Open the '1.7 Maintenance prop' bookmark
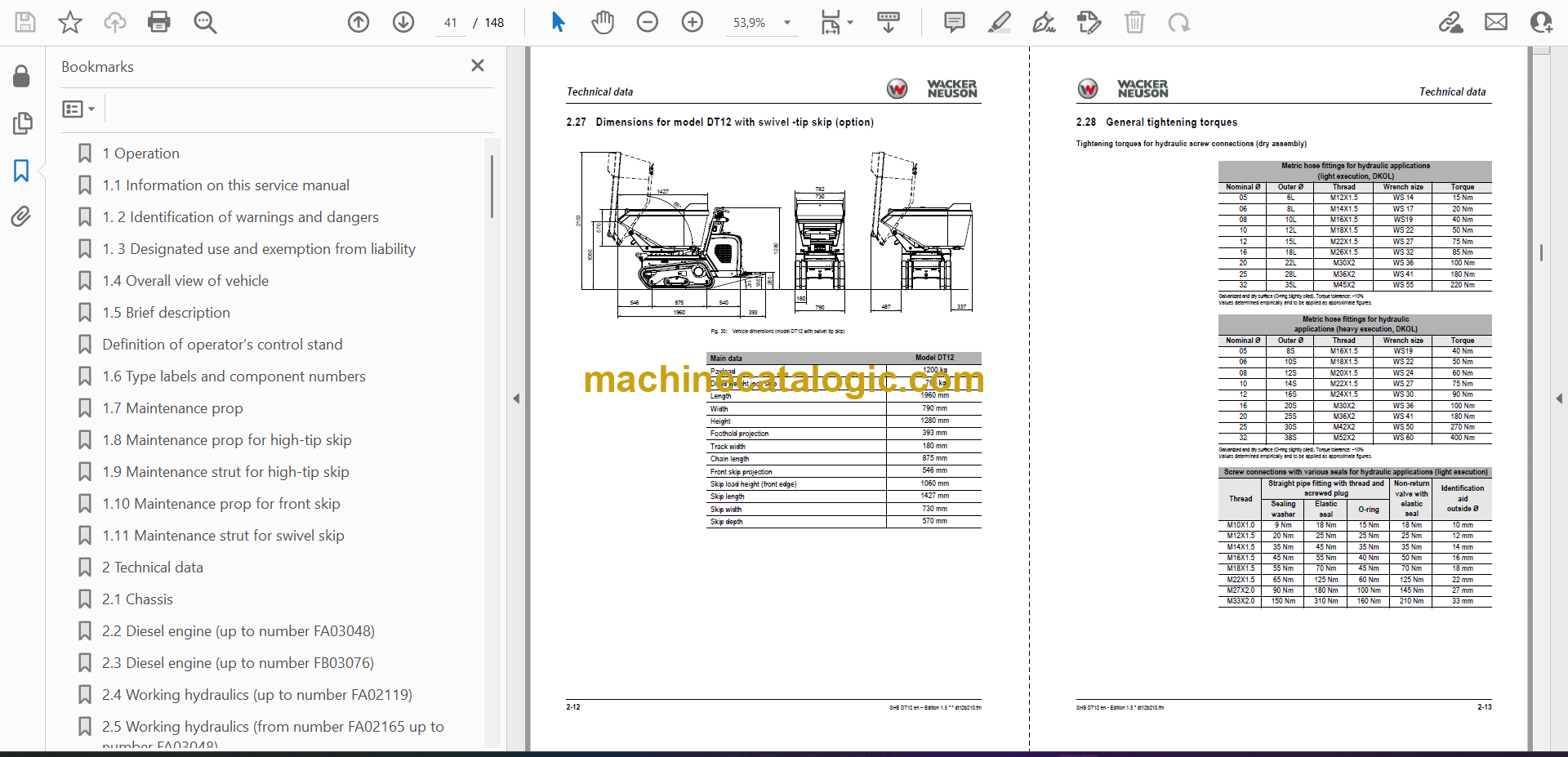 (x=172, y=408)
